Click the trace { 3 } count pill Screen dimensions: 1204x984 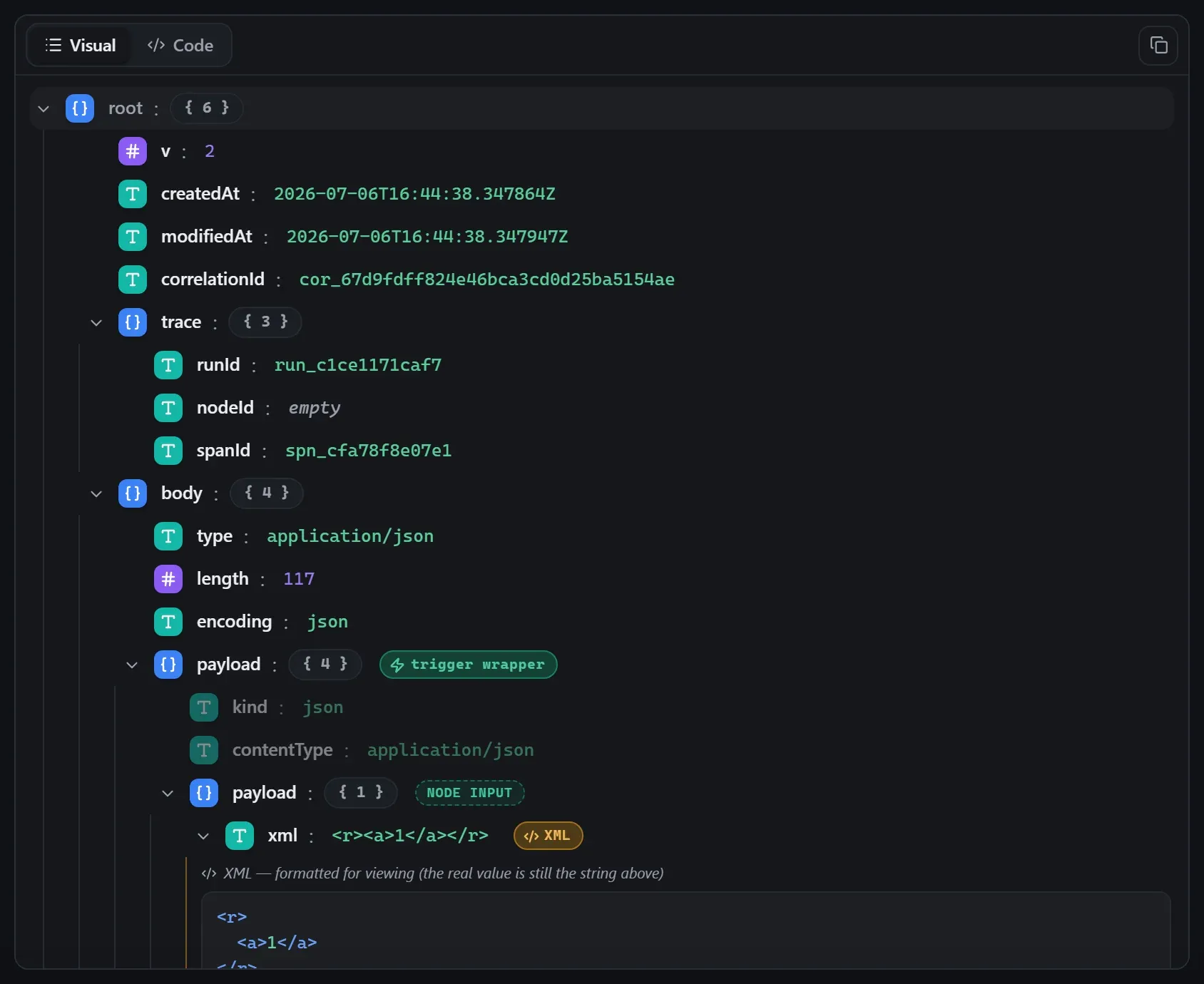tap(265, 322)
